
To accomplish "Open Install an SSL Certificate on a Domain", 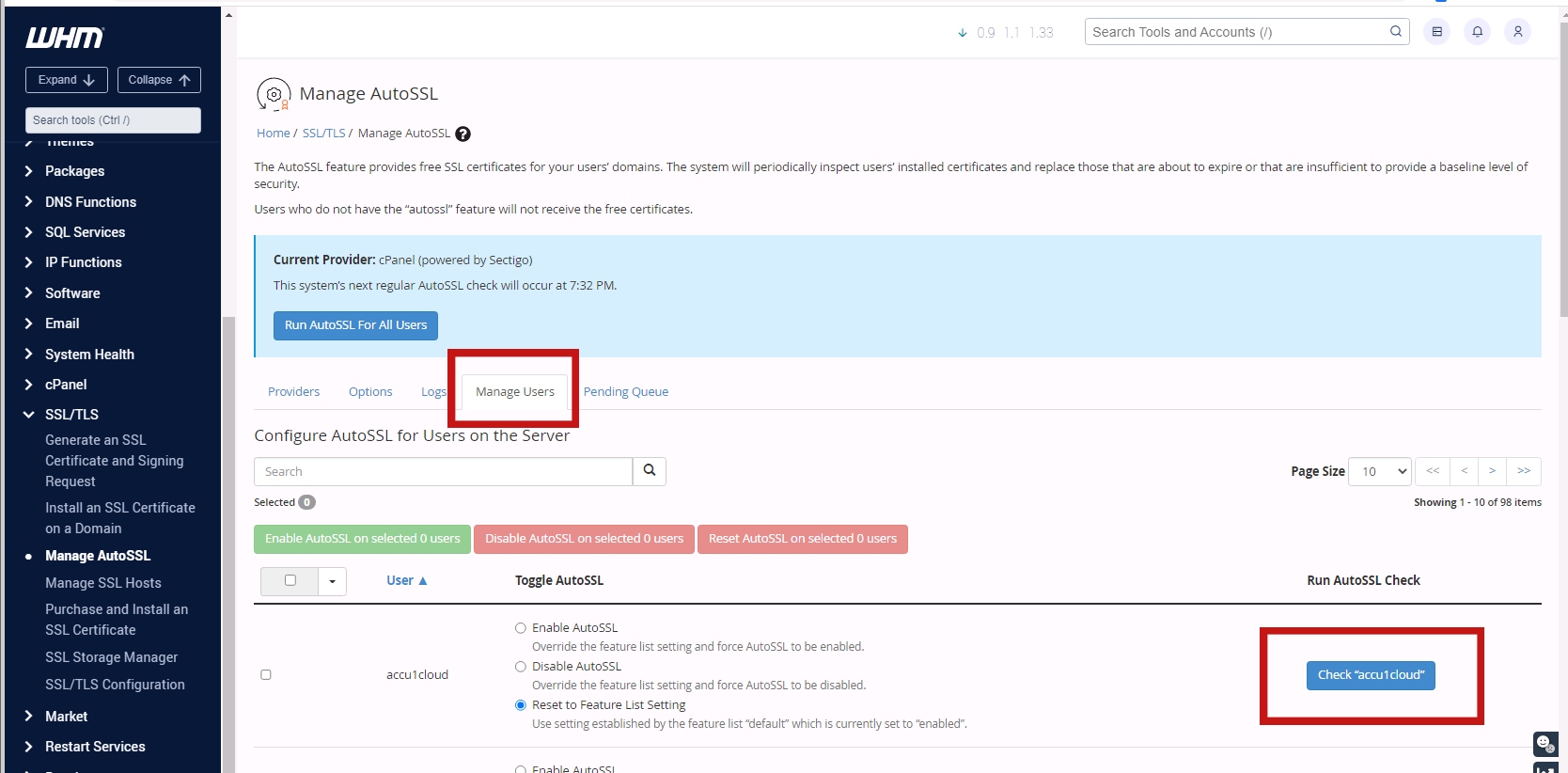I will click(120, 518).
